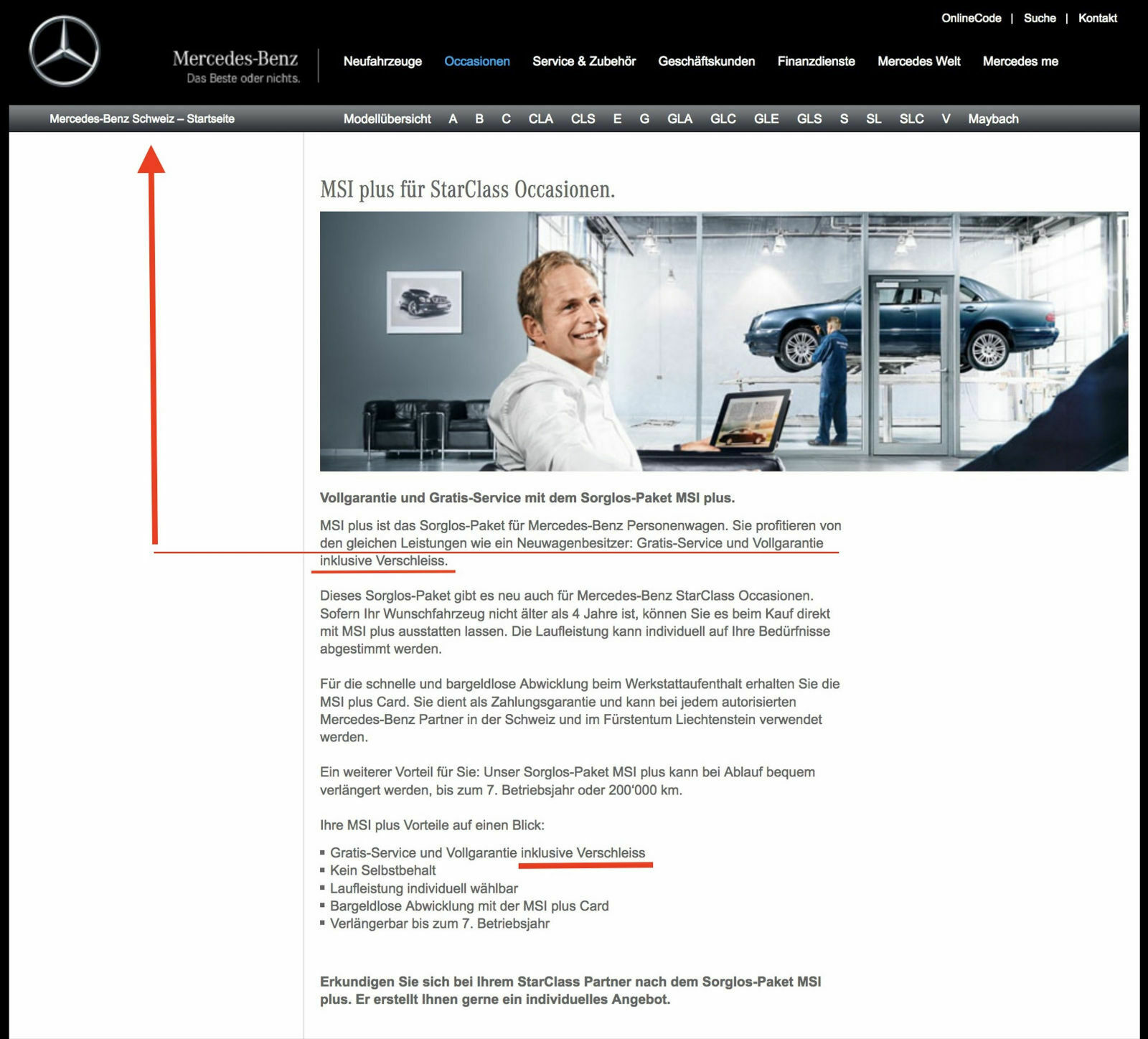This screenshot has width=1148, height=1039.
Task: Click the heading MSI plus für StarClass Occasionen
Action: pos(468,189)
